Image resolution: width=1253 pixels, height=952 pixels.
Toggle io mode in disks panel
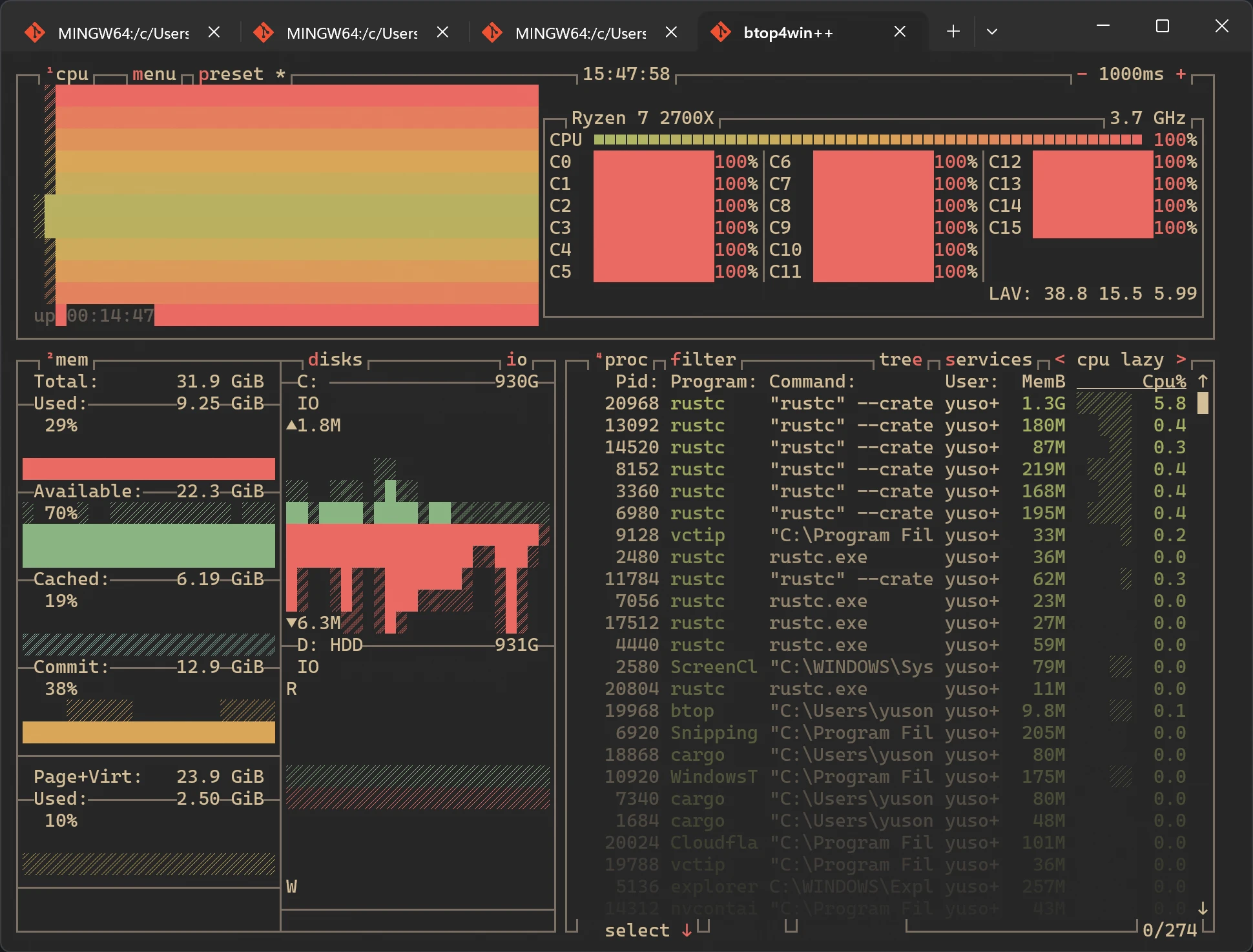coord(516,359)
